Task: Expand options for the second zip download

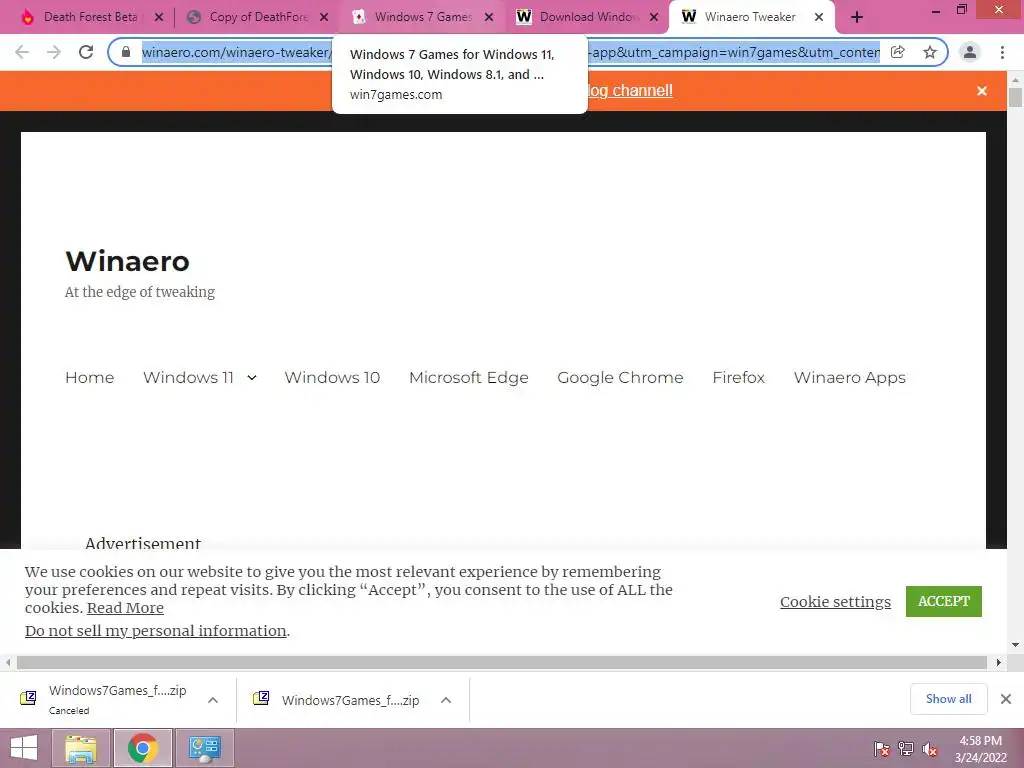Action: [446, 700]
